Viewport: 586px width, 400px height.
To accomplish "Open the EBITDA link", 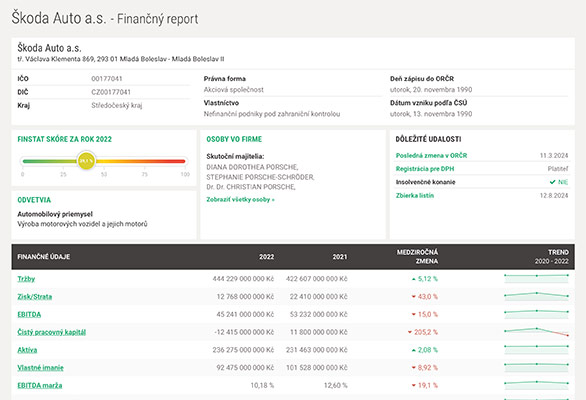I will pos(29,314).
